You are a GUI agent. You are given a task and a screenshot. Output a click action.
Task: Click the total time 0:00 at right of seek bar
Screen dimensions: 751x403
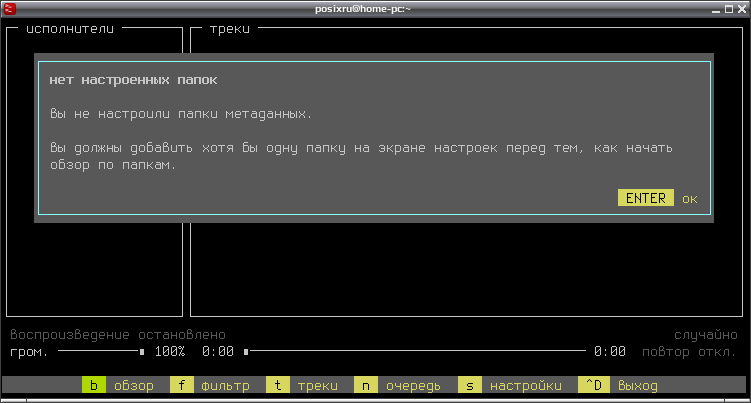[610, 352]
